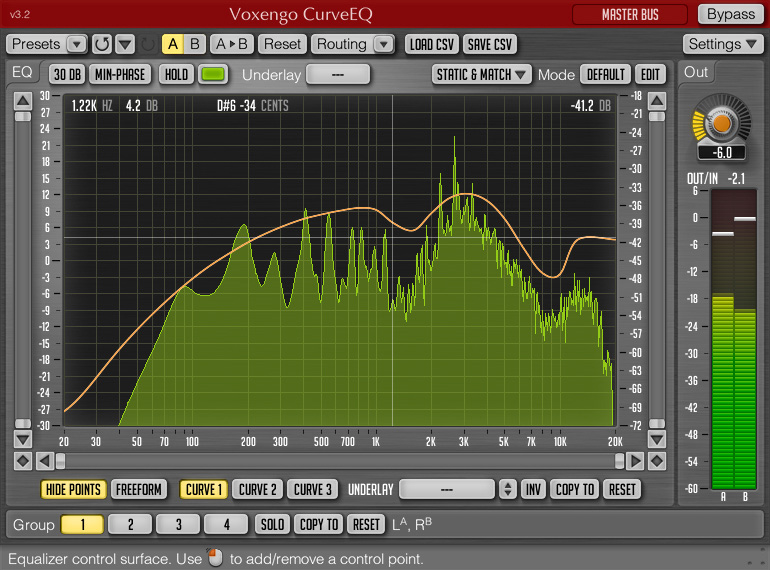Adjust the orange output gain knob

pyautogui.click(x=722, y=122)
